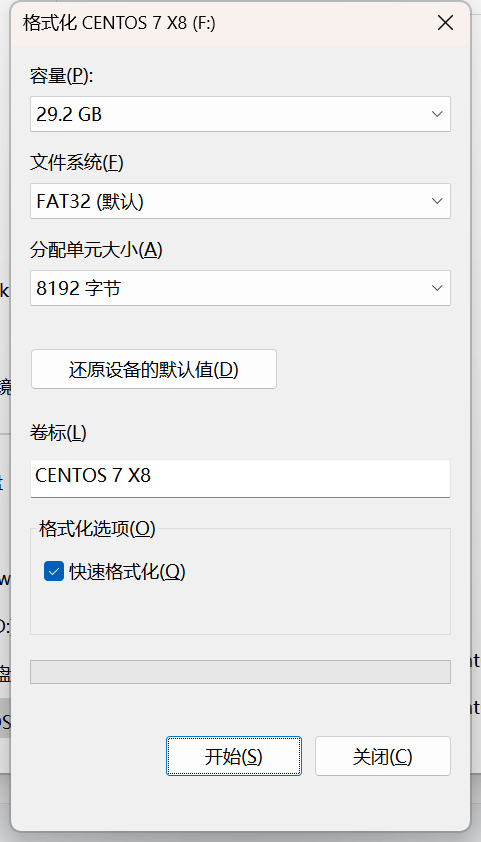
Task: Click the 文件系统(F) label
Action: click(x=77, y=163)
